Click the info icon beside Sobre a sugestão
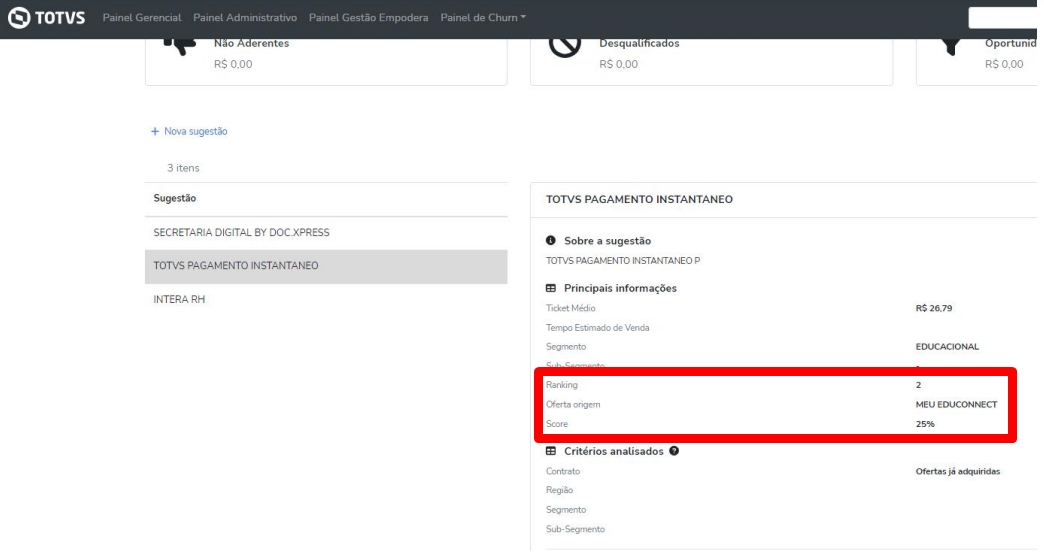Image resolution: width=1044 pixels, height=553 pixels. click(x=551, y=241)
